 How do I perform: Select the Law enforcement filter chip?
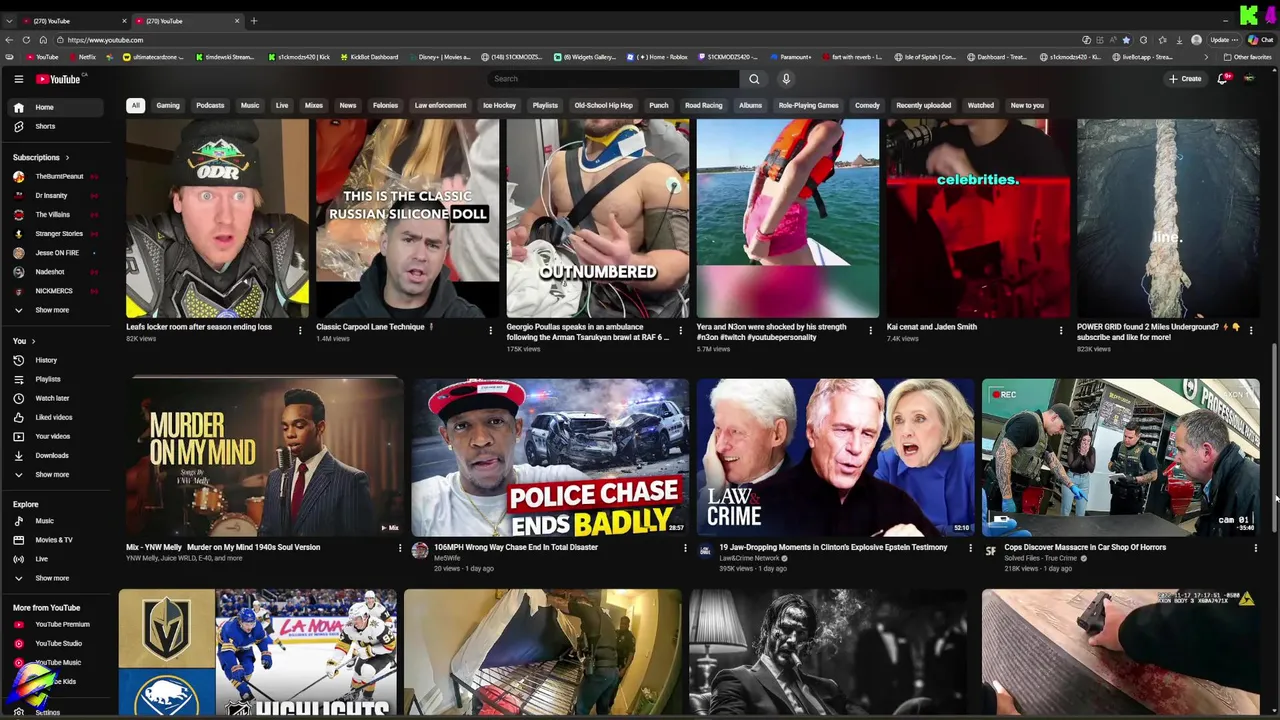[x=440, y=105]
